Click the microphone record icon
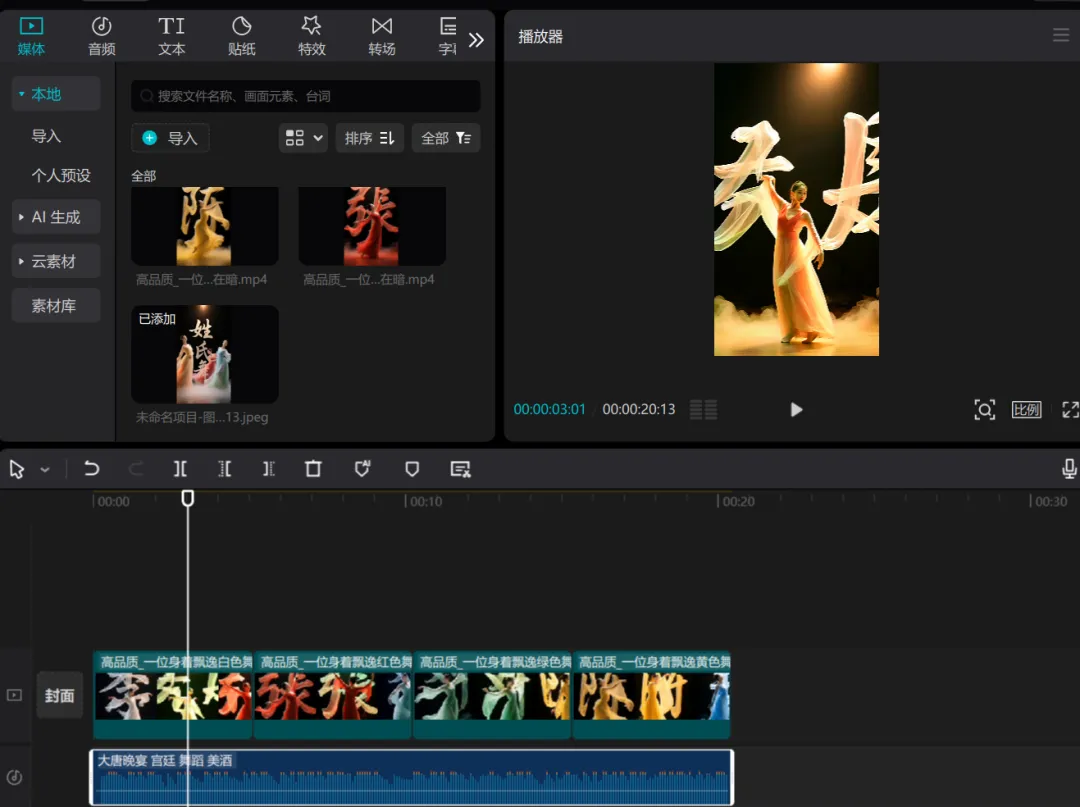 1069,469
